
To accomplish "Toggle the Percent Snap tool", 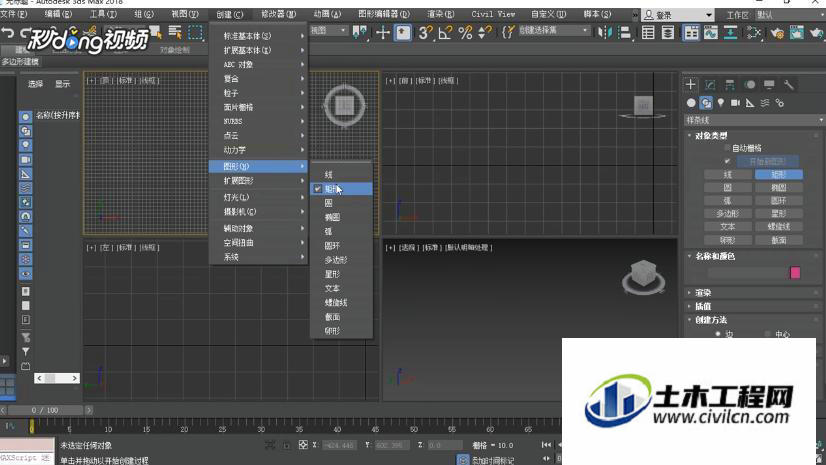I will tap(465, 33).
